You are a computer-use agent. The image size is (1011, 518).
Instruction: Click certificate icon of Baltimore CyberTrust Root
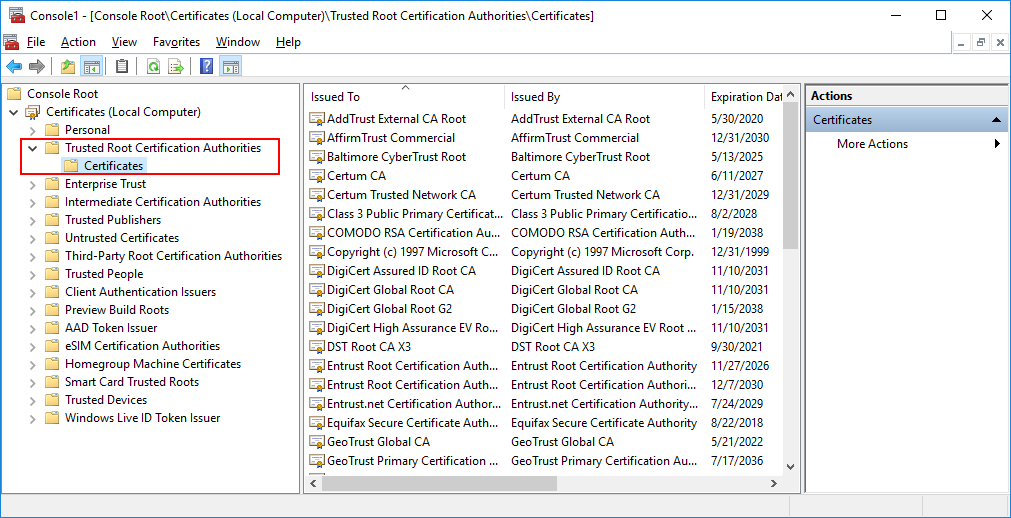pos(317,157)
